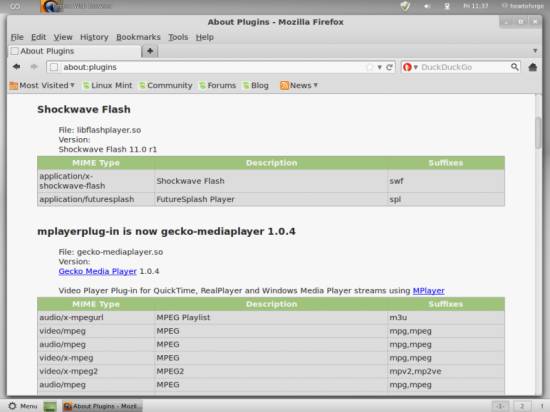Click the search magnifier in DuckDuckGo box
This screenshot has width=550, height=412.
click(514, 67)
